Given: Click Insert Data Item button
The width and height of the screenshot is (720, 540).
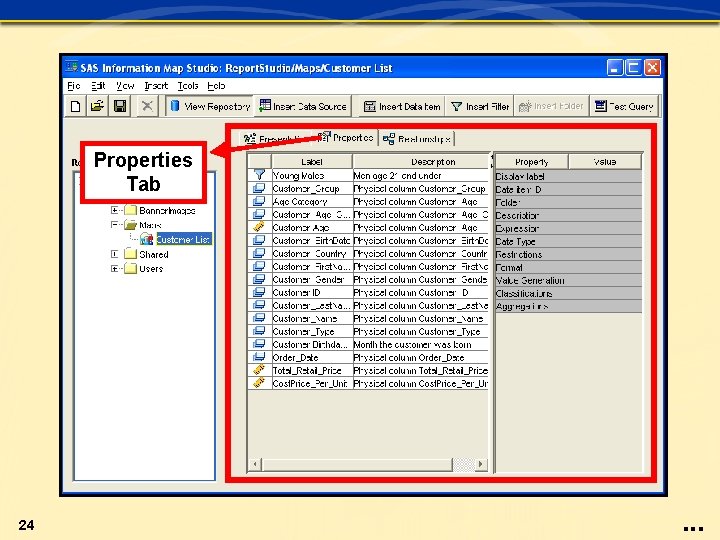Looking at the screenshot, I should [x=402, y=106].
